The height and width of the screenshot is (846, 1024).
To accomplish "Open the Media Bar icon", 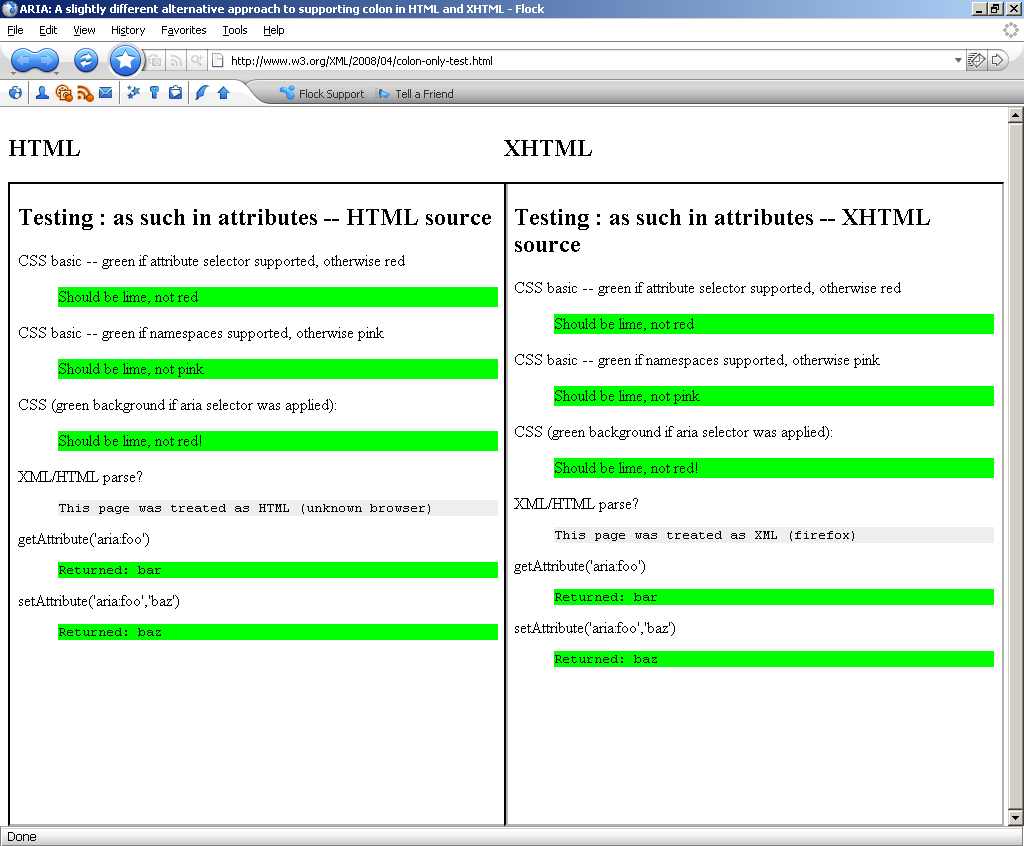I will pos(63,93).
